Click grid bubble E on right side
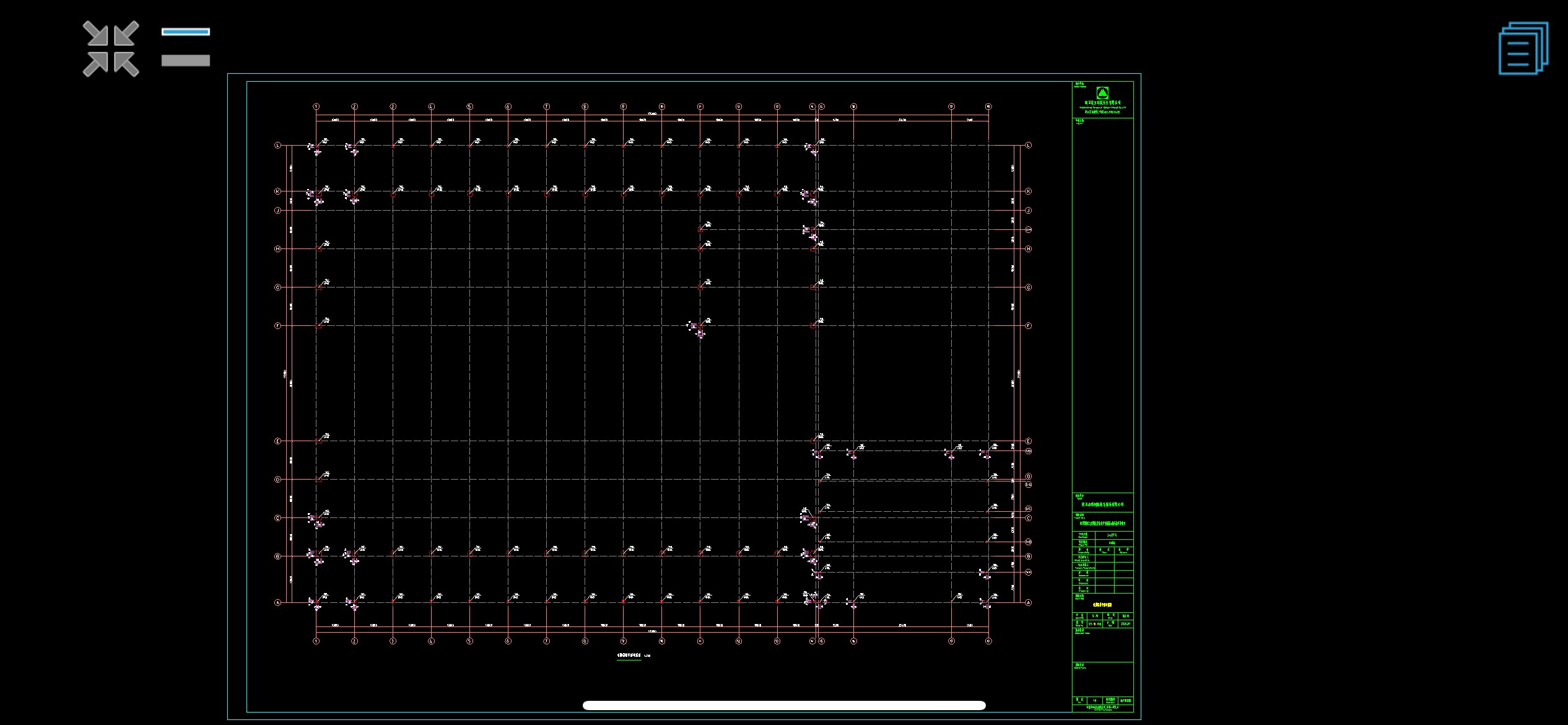1568x725 pixels. 1029,441
